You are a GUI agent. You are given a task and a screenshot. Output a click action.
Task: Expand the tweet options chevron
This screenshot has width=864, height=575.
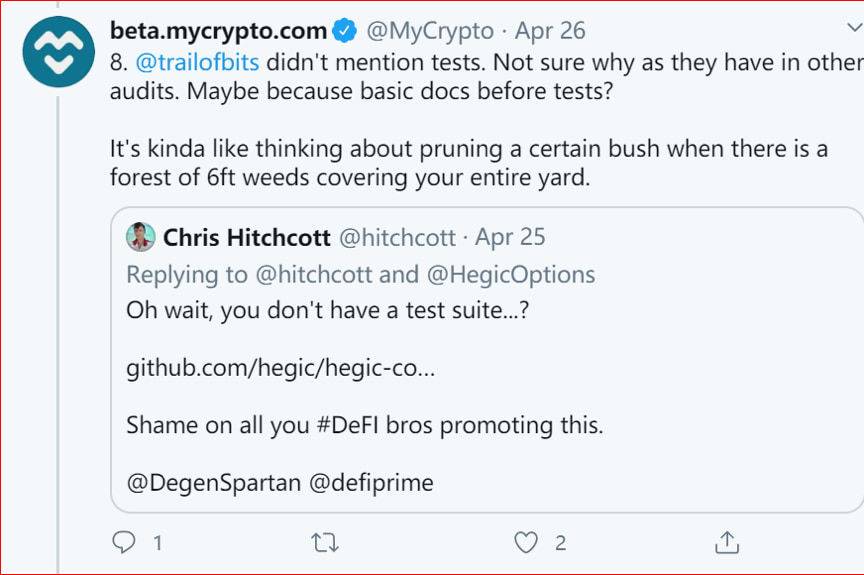(x=855, y=27)
